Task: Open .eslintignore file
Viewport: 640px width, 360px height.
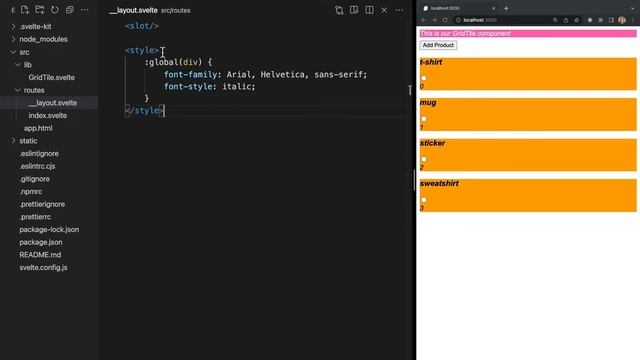Action: pyautogui.click(x=39, y=153)
